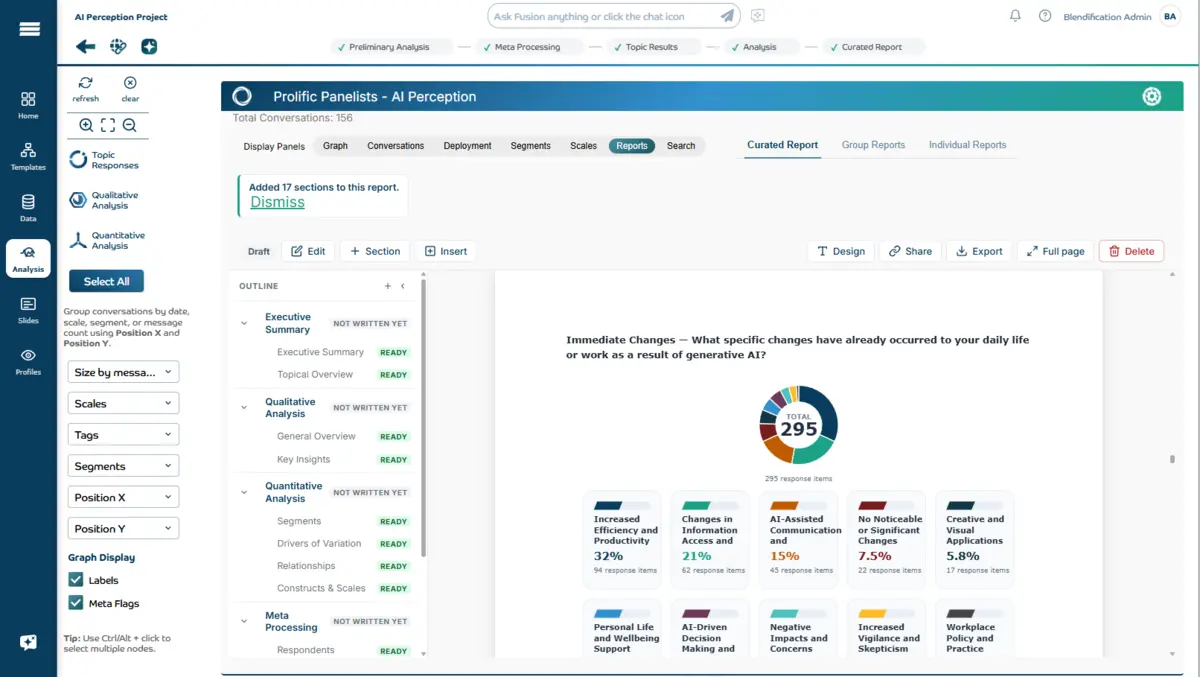Click the donut chart total 295

tap(798, 425)
